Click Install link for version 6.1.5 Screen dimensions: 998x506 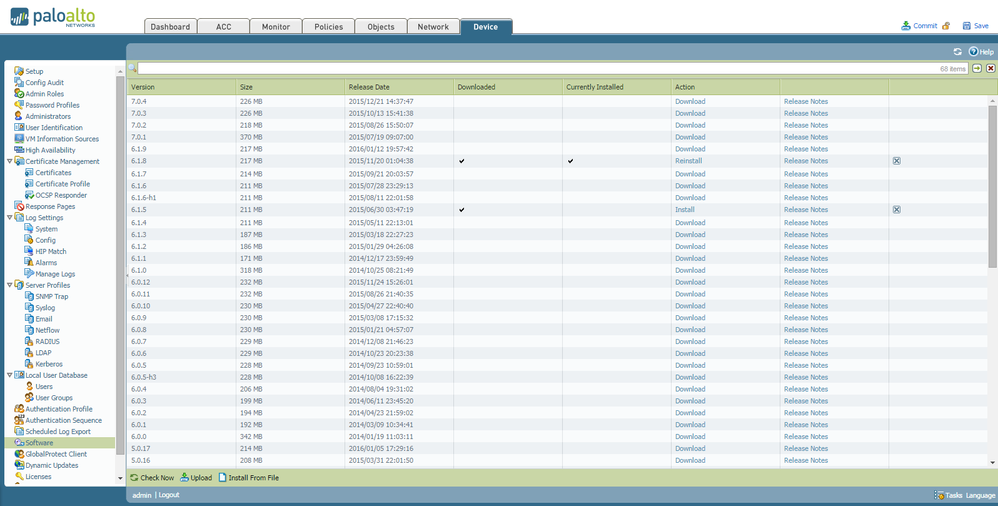coord(685,210)
